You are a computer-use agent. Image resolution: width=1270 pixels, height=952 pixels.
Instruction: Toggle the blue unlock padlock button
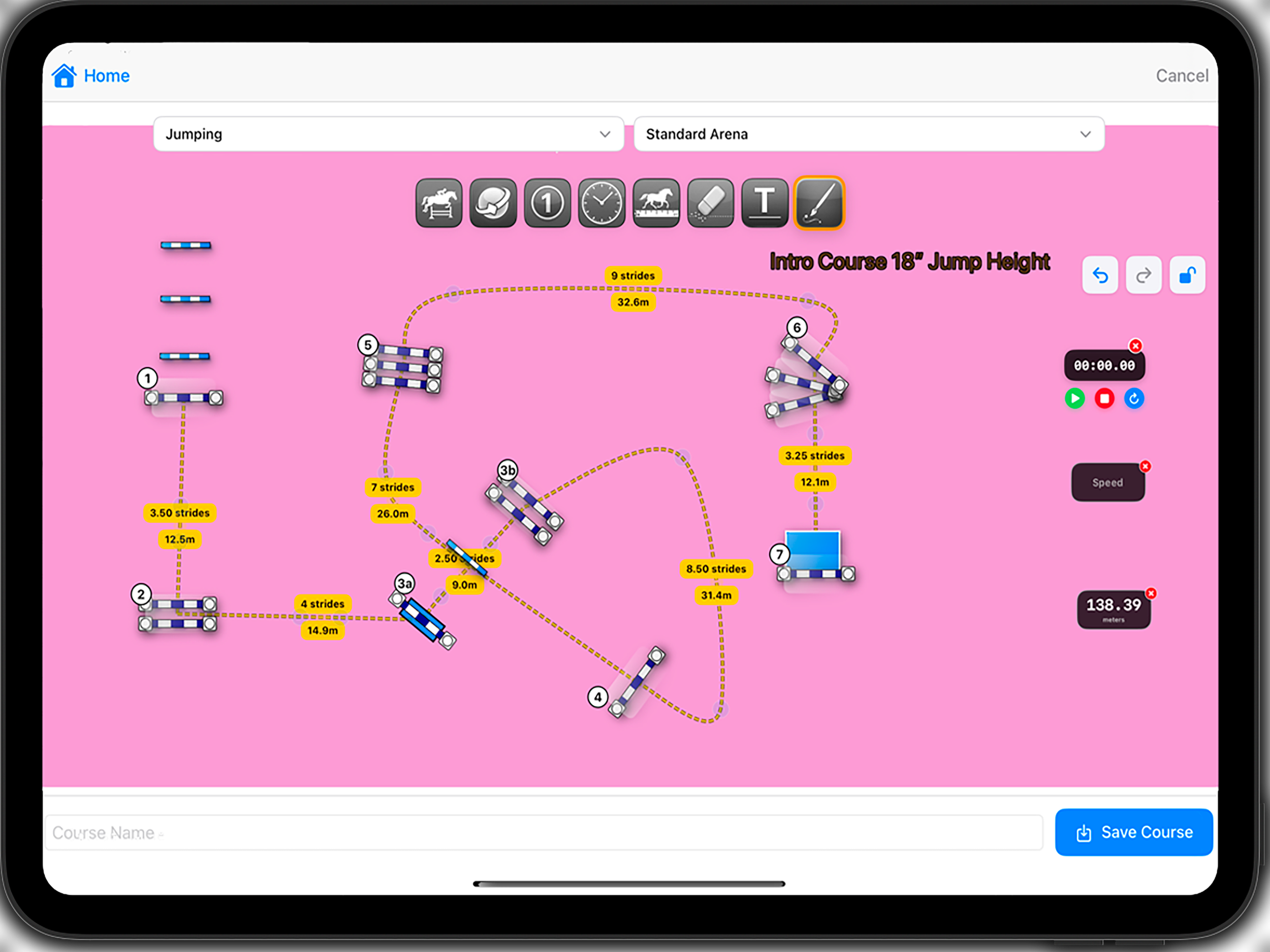1187,275
